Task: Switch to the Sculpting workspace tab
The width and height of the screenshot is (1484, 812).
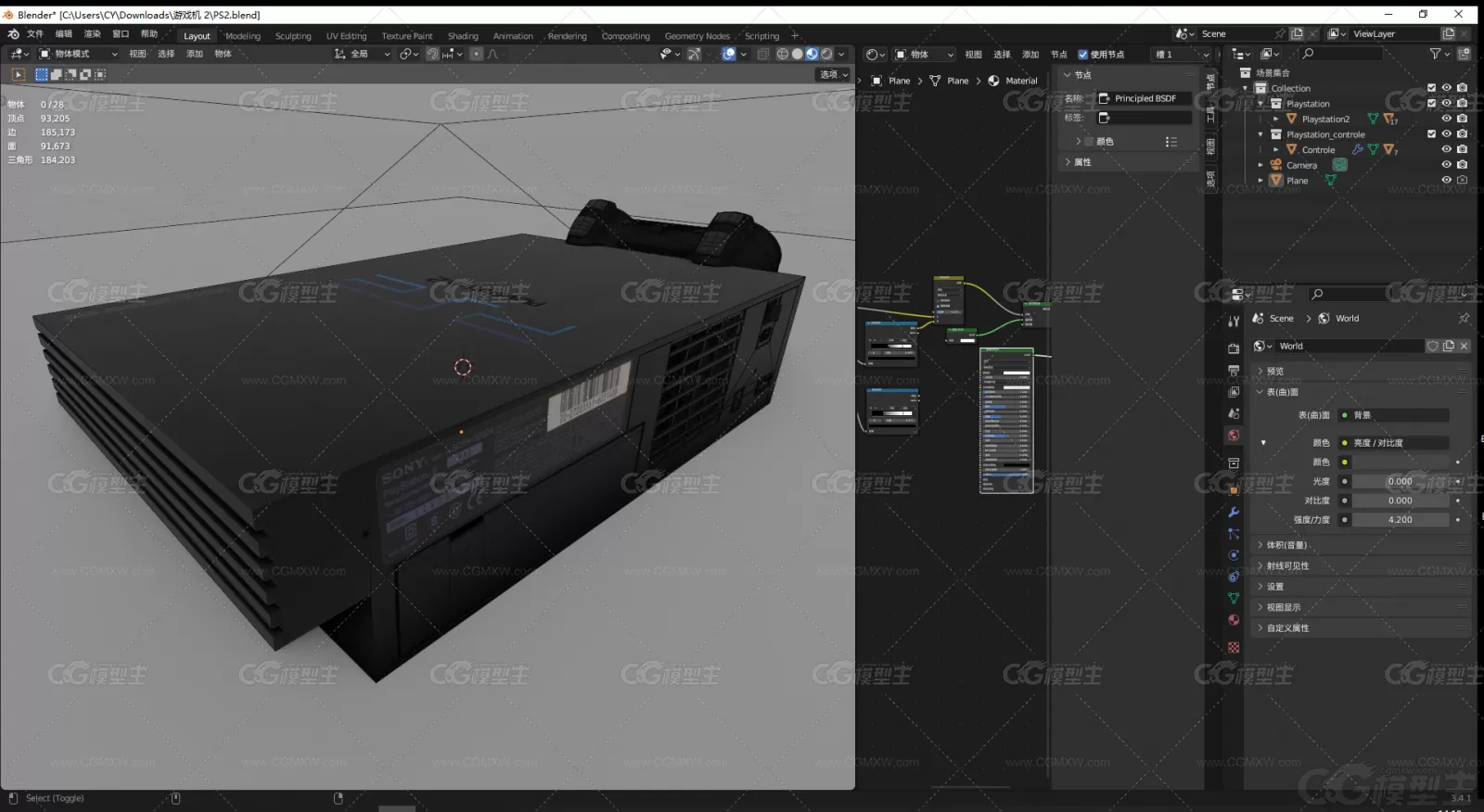Action: coord(293,36)
